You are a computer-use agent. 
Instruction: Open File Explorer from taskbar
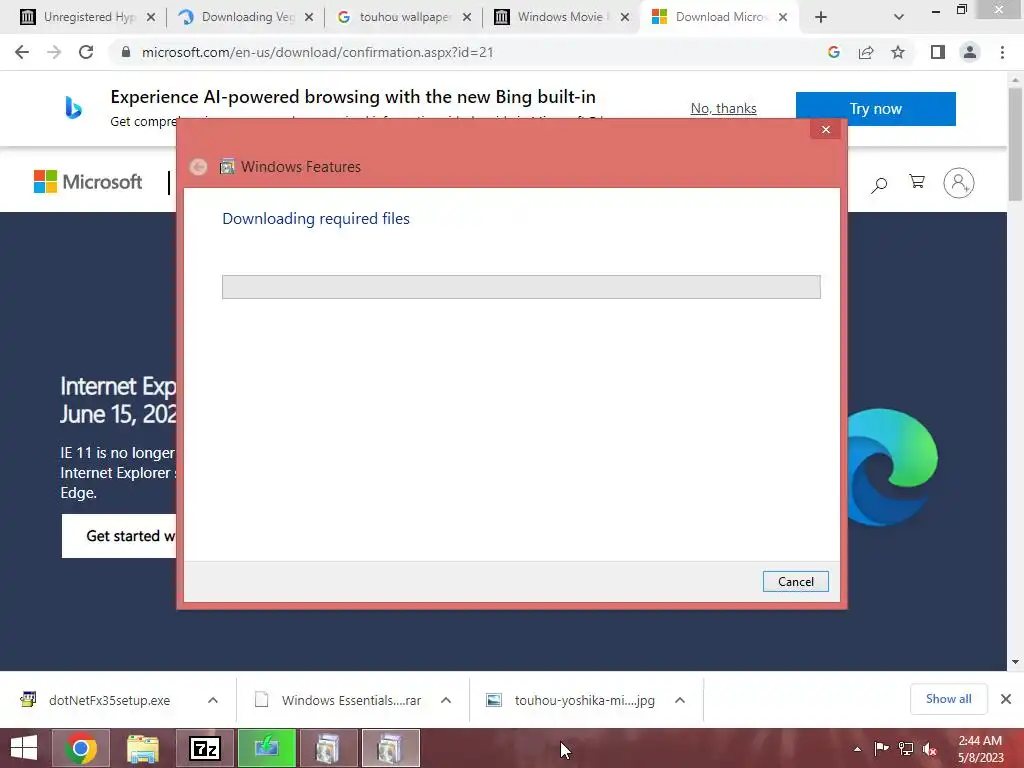point(143,748)
